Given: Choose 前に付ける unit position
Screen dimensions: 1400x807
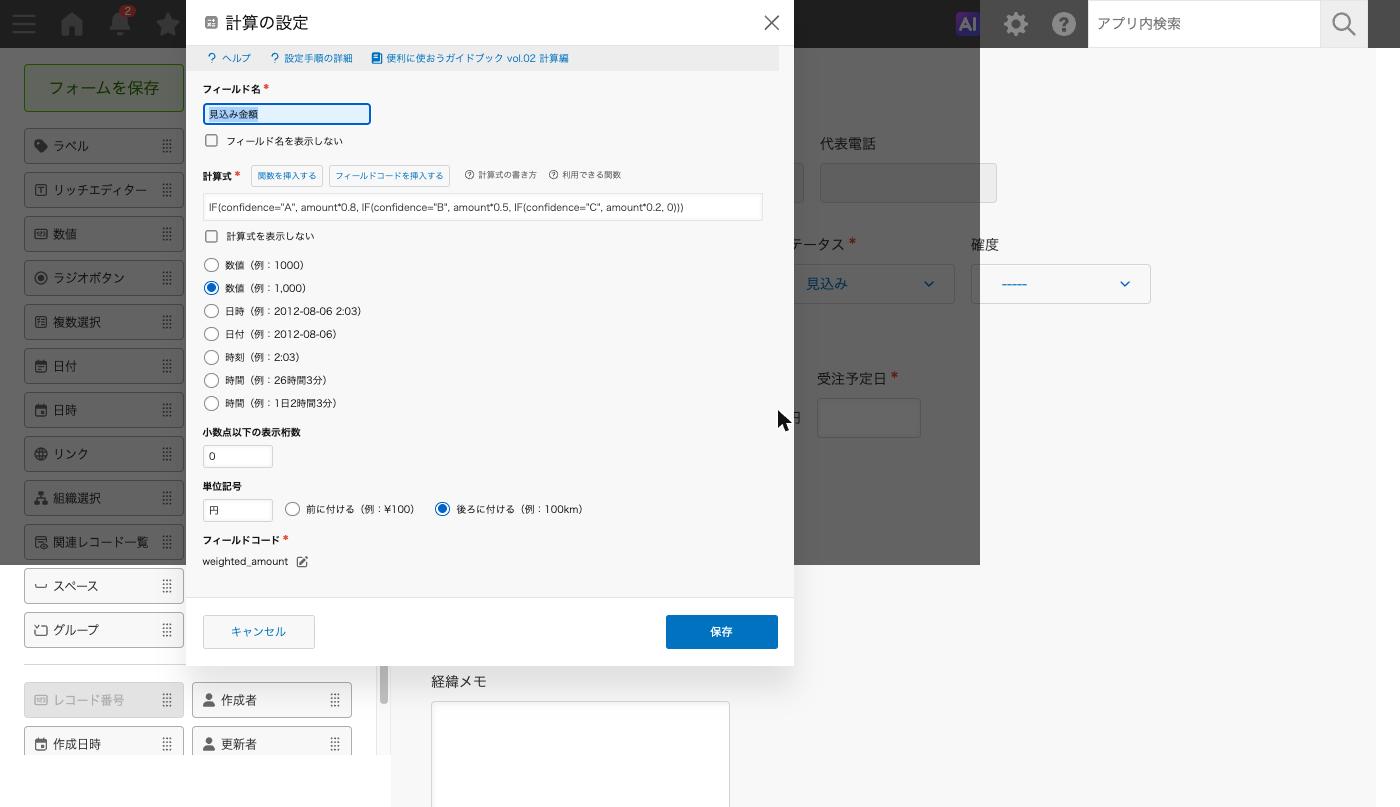Looking at the screenshot, I should (292, 509).
